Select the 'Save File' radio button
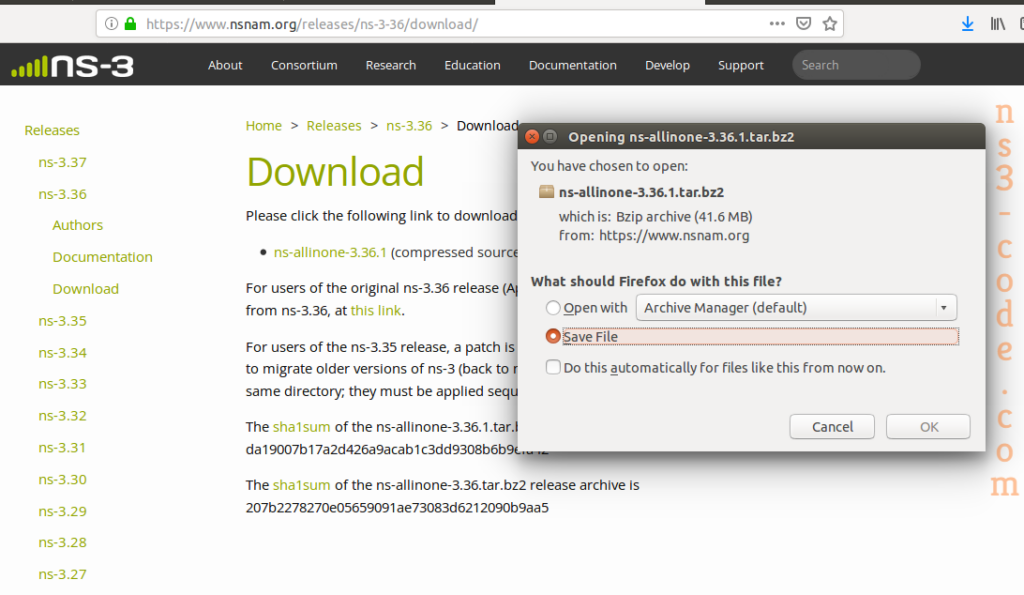This screenshot has width=1024, height=595. coord(553,336)
